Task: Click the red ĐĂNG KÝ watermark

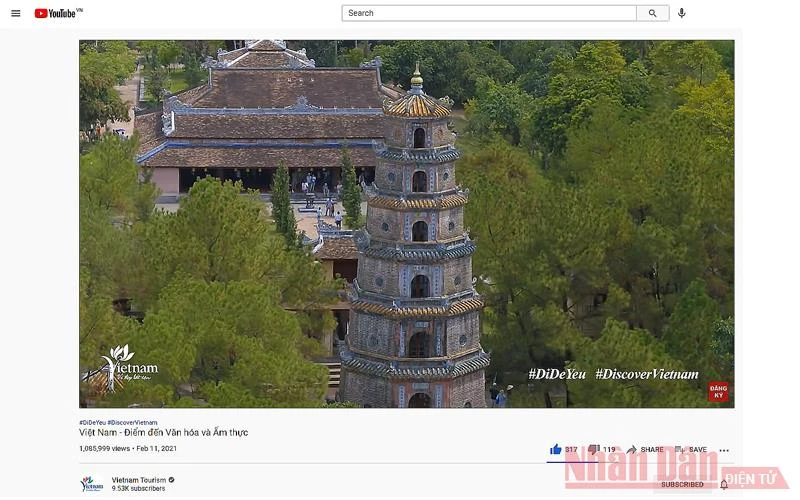Action: (718, 391)
